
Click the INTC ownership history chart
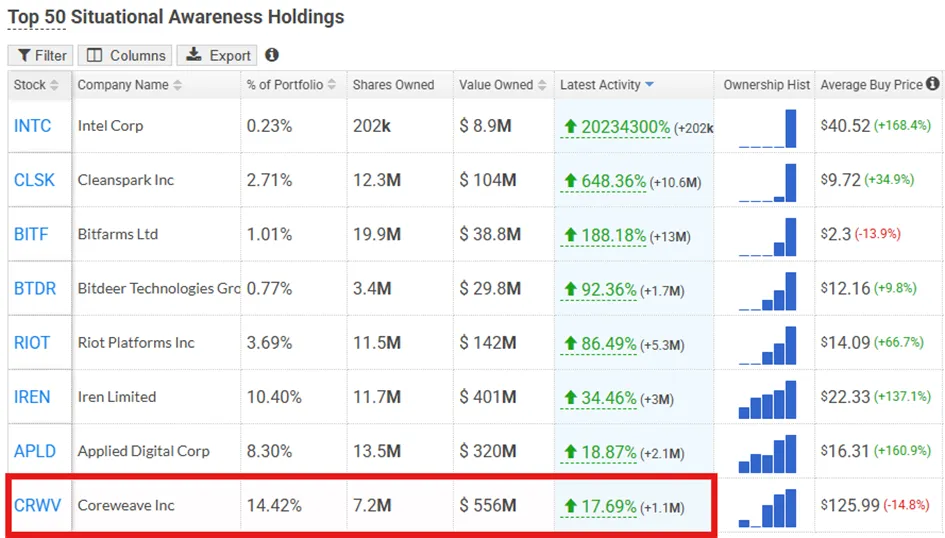point(767,128)
